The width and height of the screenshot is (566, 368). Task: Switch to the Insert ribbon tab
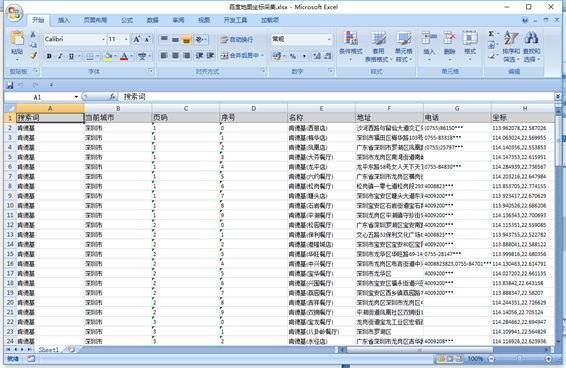[64, 20]
